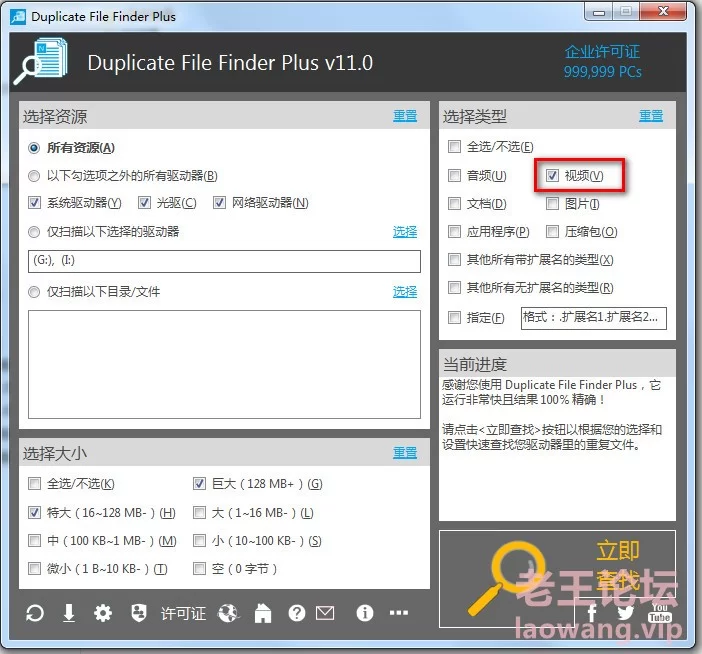Click 重置 link in 选择类型 header
702x654 pixels.
651,116
